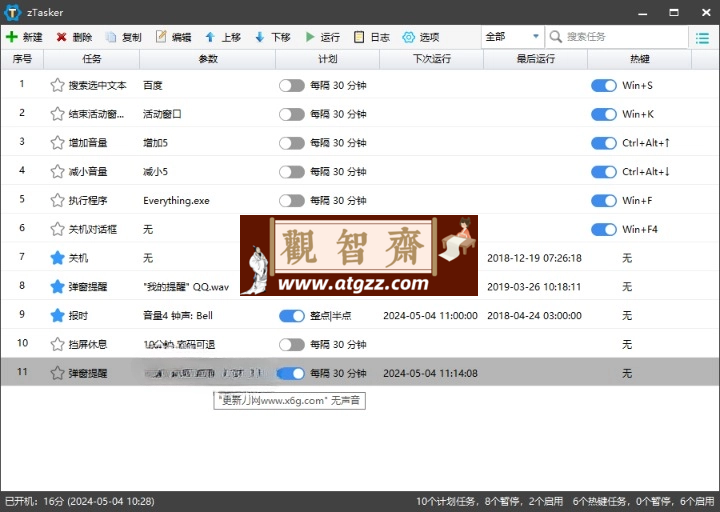The image size is (720, 512).
Task: Unstar the 弹窗提醒 task in row 8
Action: [x=57, y=287]
